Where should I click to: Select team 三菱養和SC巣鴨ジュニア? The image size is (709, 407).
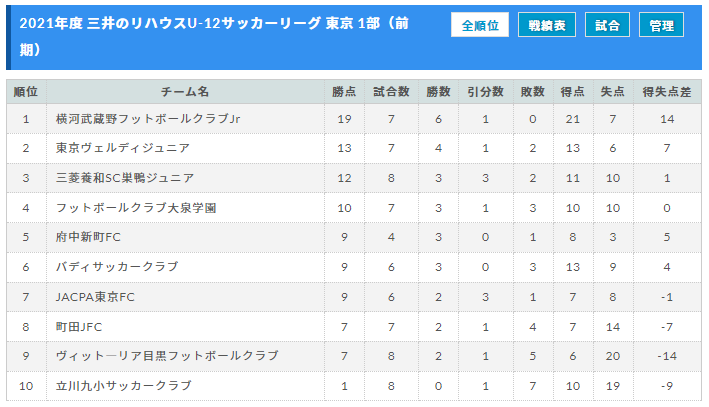(x=125, y=178)
